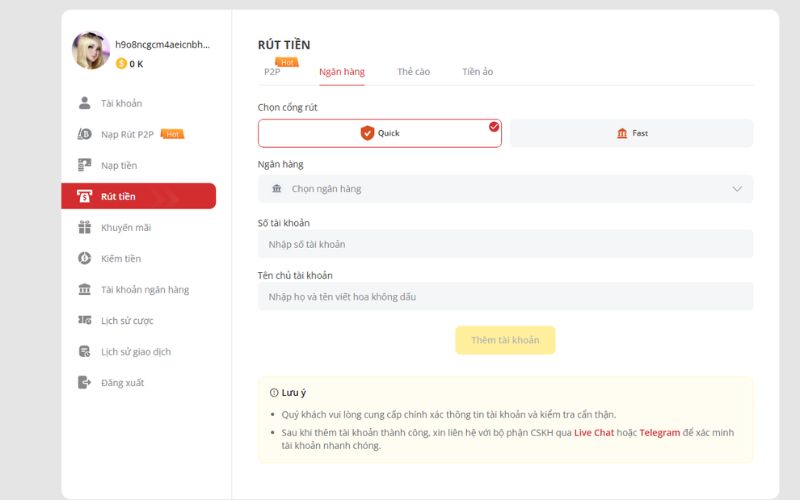Focus the Nhập số tài khoản field

(x=505, y=244)
